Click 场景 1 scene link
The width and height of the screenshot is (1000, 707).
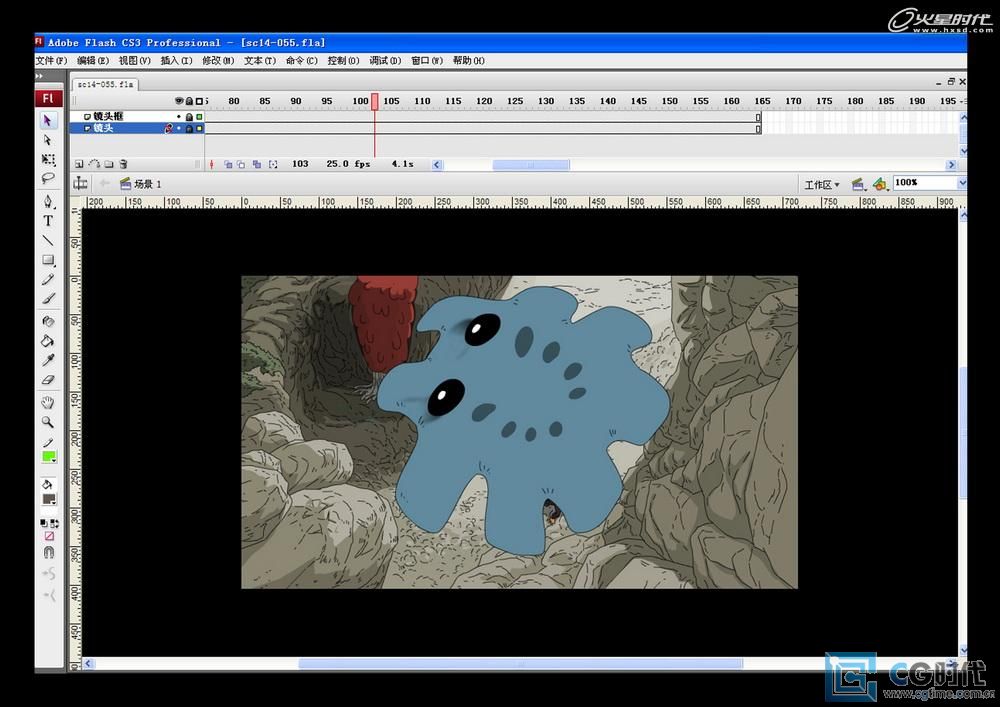(147, 184)
